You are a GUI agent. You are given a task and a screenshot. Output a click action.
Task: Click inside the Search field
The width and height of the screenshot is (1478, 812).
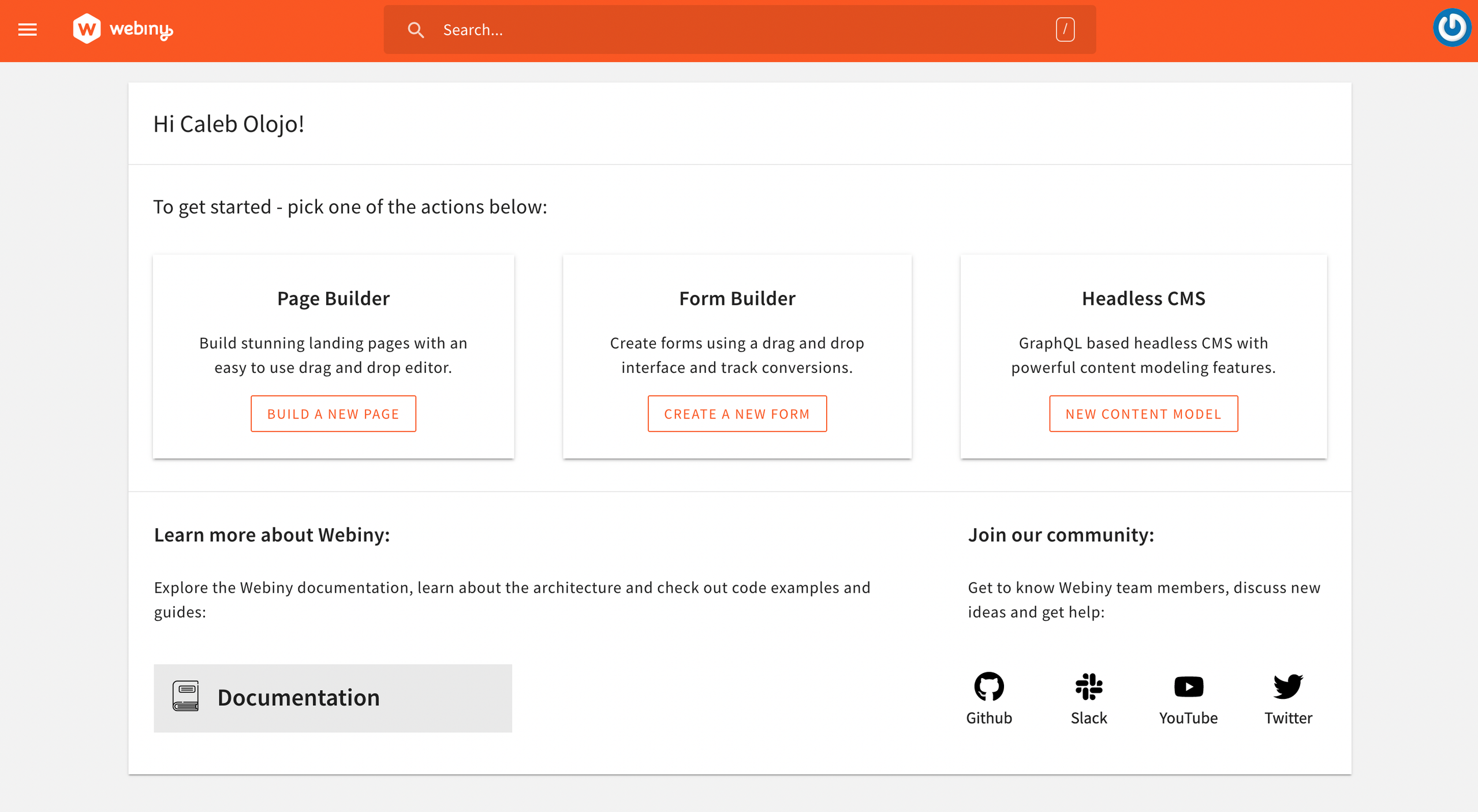point(635,29)
